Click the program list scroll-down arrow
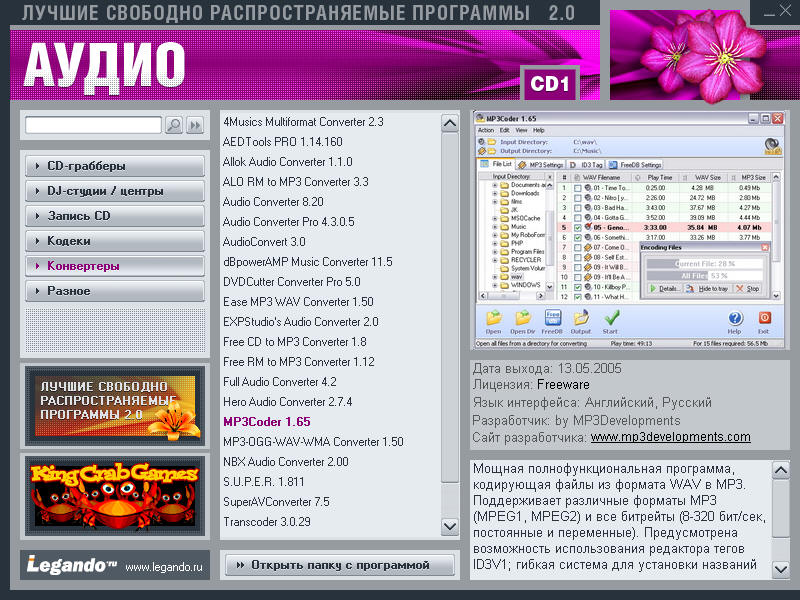Screen dimensions: 800x600 451,525
